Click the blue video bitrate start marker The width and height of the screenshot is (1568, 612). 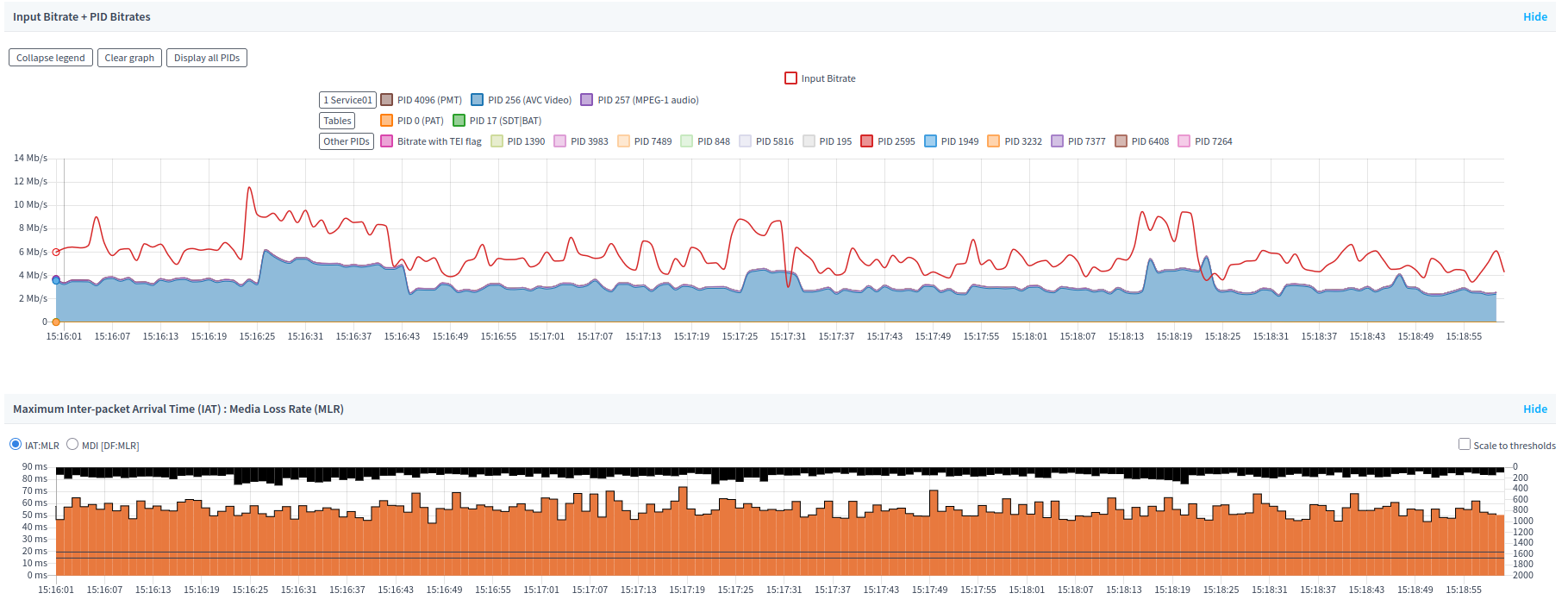pos(56,279)
